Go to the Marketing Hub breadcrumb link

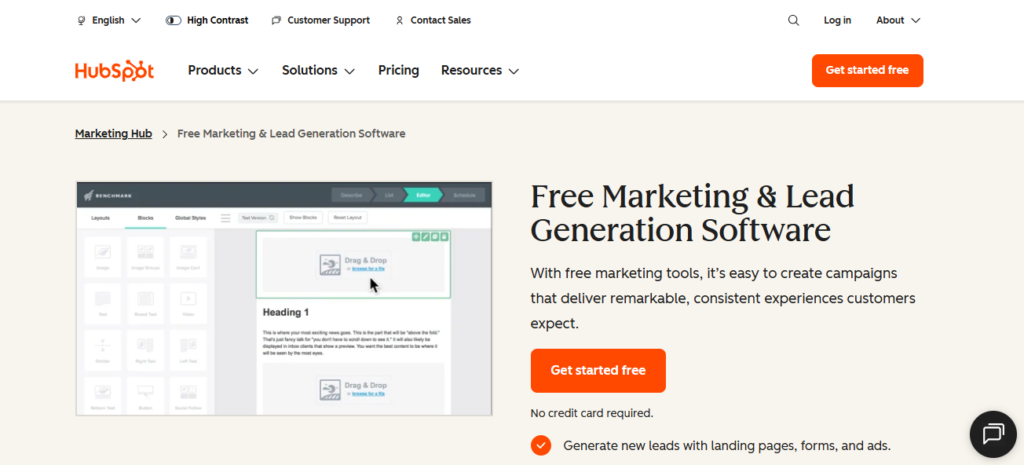click(x=114, y=134)
